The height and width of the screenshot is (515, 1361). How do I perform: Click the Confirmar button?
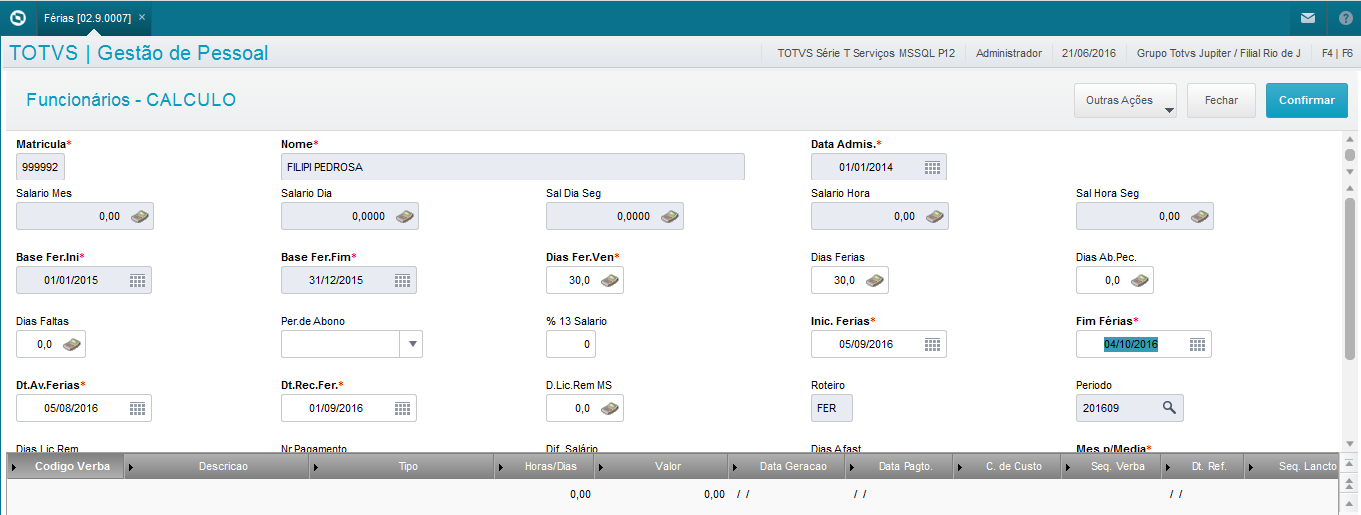click(1307, 100)
